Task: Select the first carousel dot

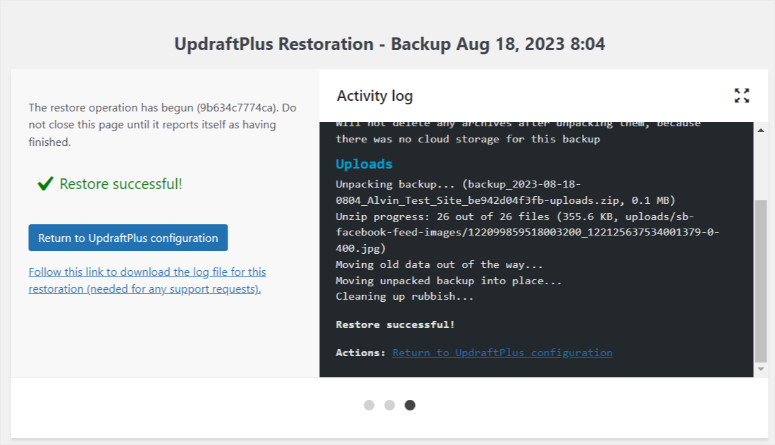Action: tap(369, 405)
